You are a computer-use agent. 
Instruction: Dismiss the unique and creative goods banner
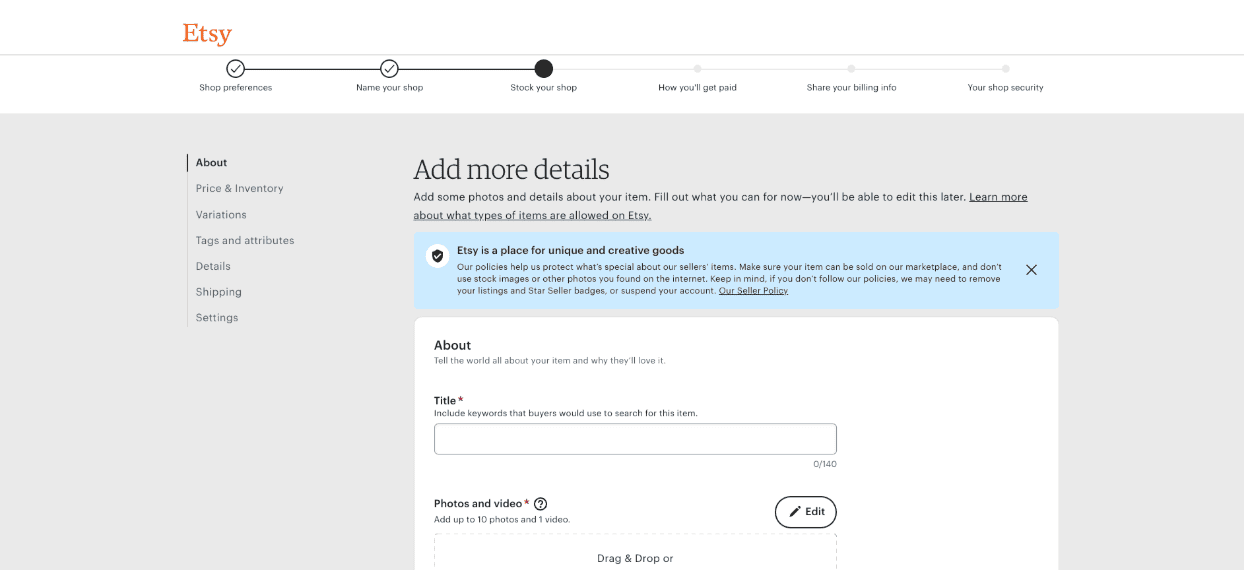[1031, 270]
